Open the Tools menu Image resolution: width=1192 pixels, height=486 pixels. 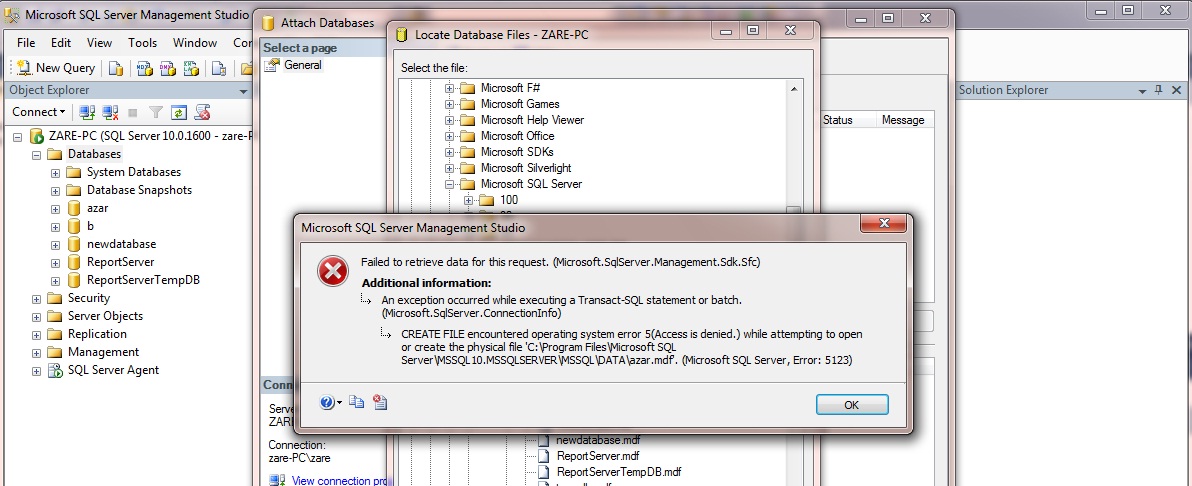[x=142, y=43]
